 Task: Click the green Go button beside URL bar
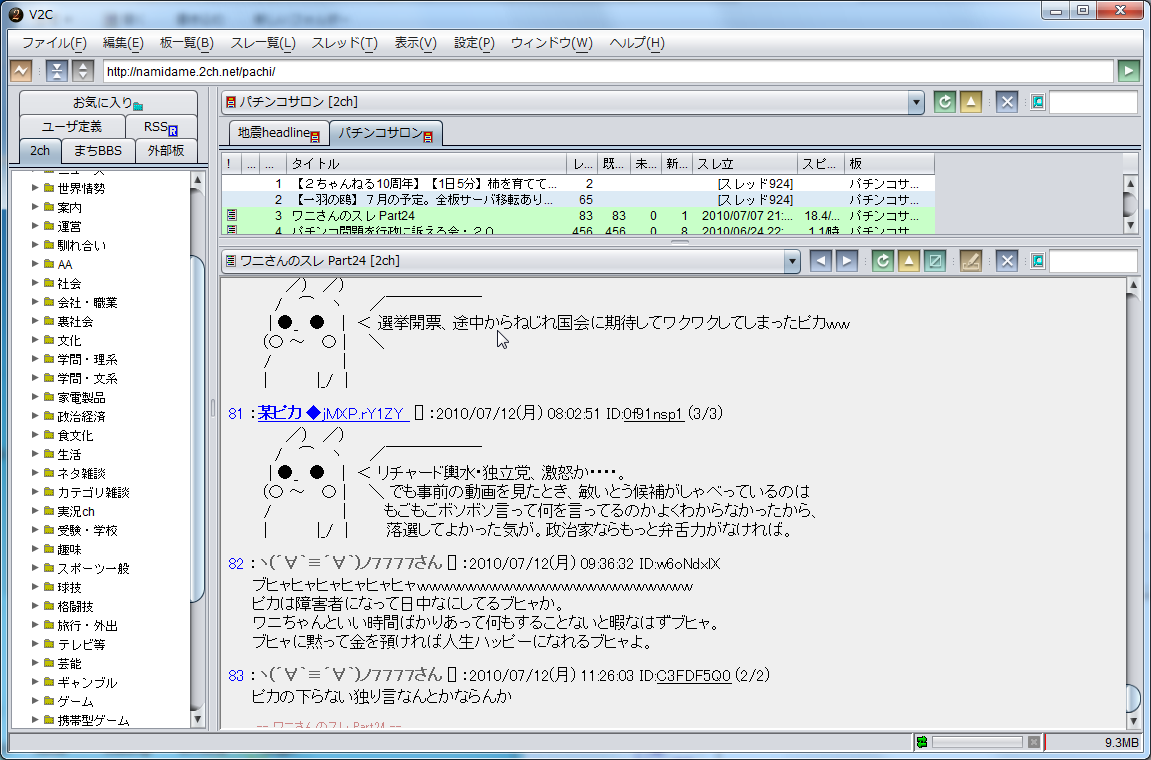point(1128,71)
